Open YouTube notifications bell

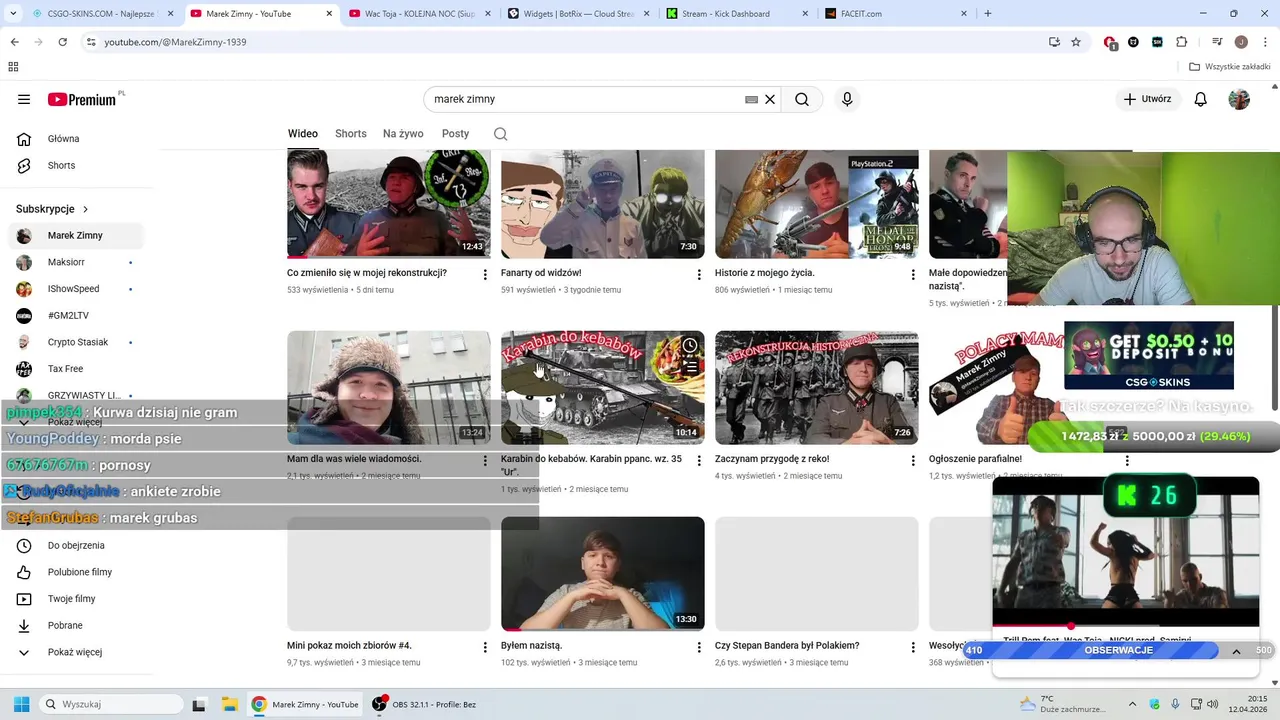click(1201, 99)
